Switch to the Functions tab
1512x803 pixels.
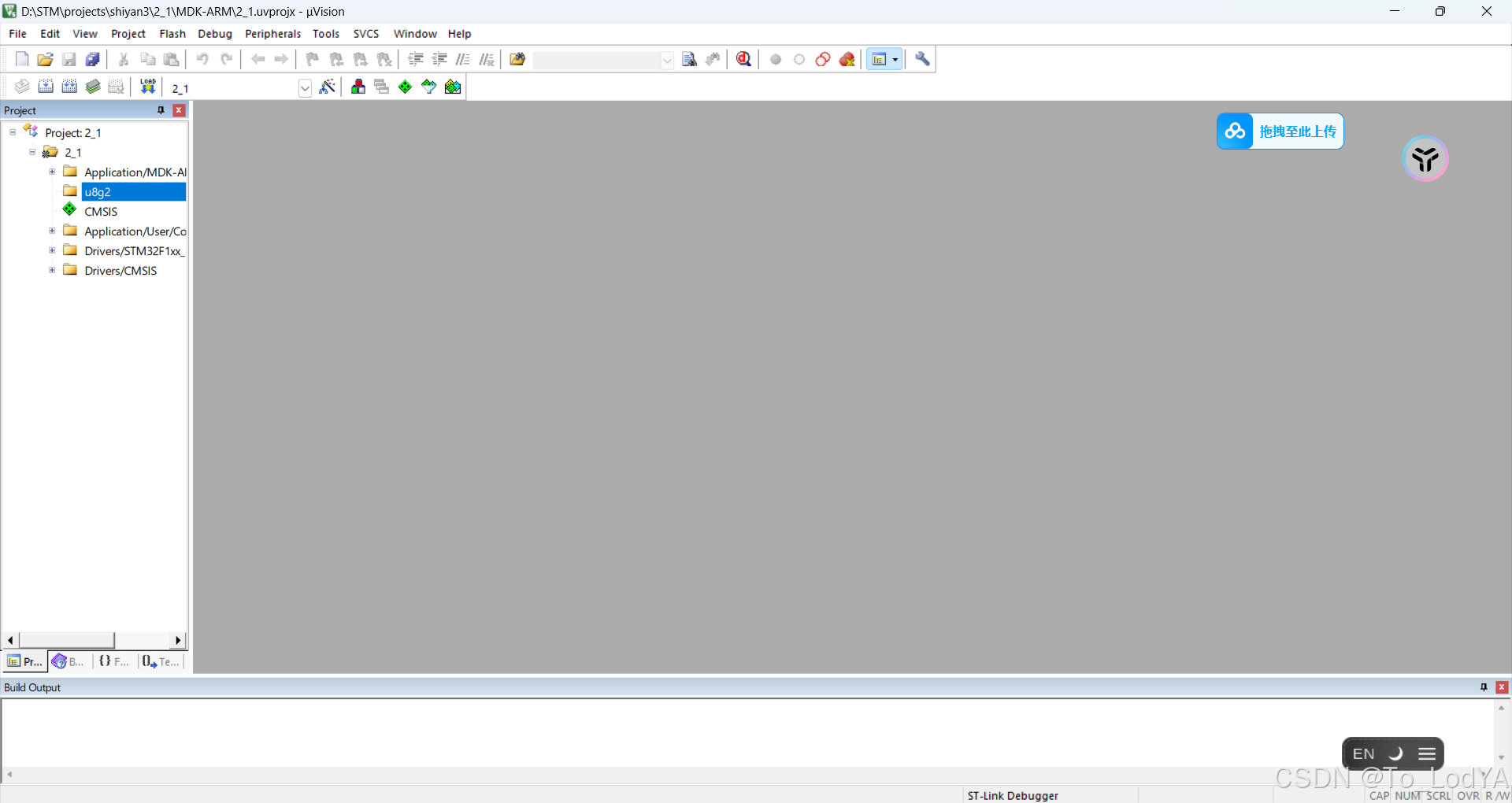coord(114,661)
